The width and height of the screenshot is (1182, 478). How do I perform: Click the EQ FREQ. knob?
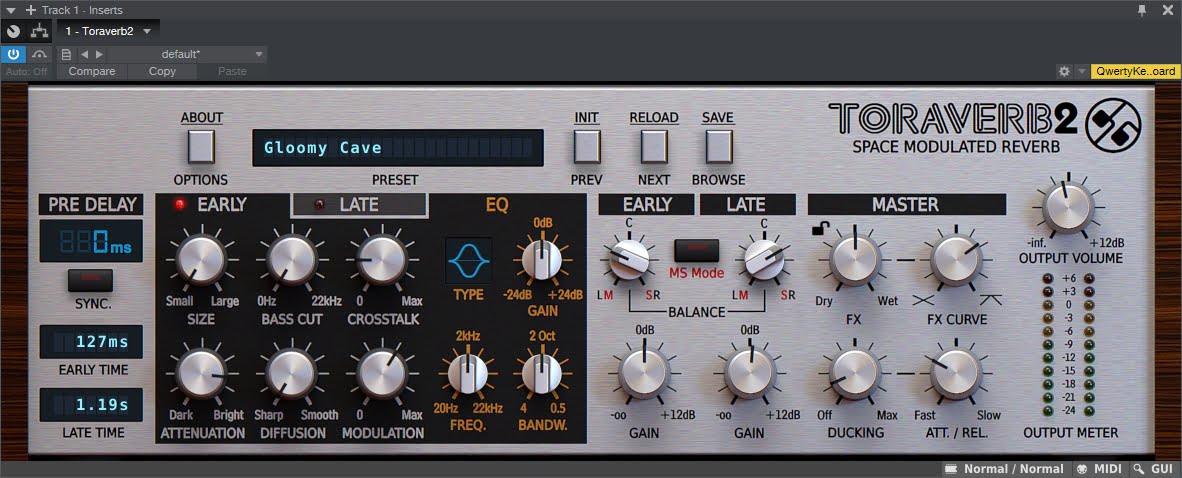click(x=468, y=373)
